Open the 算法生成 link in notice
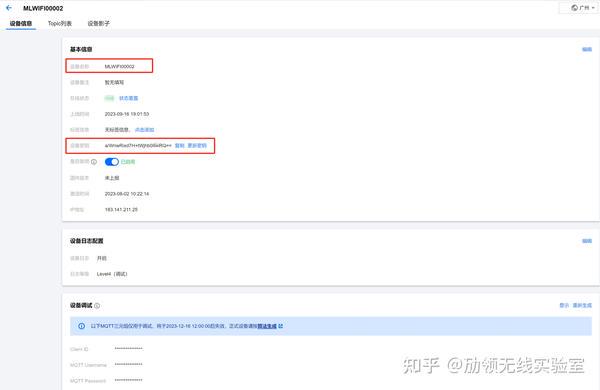This screenshot has height=390, width=600. point(267,326)
